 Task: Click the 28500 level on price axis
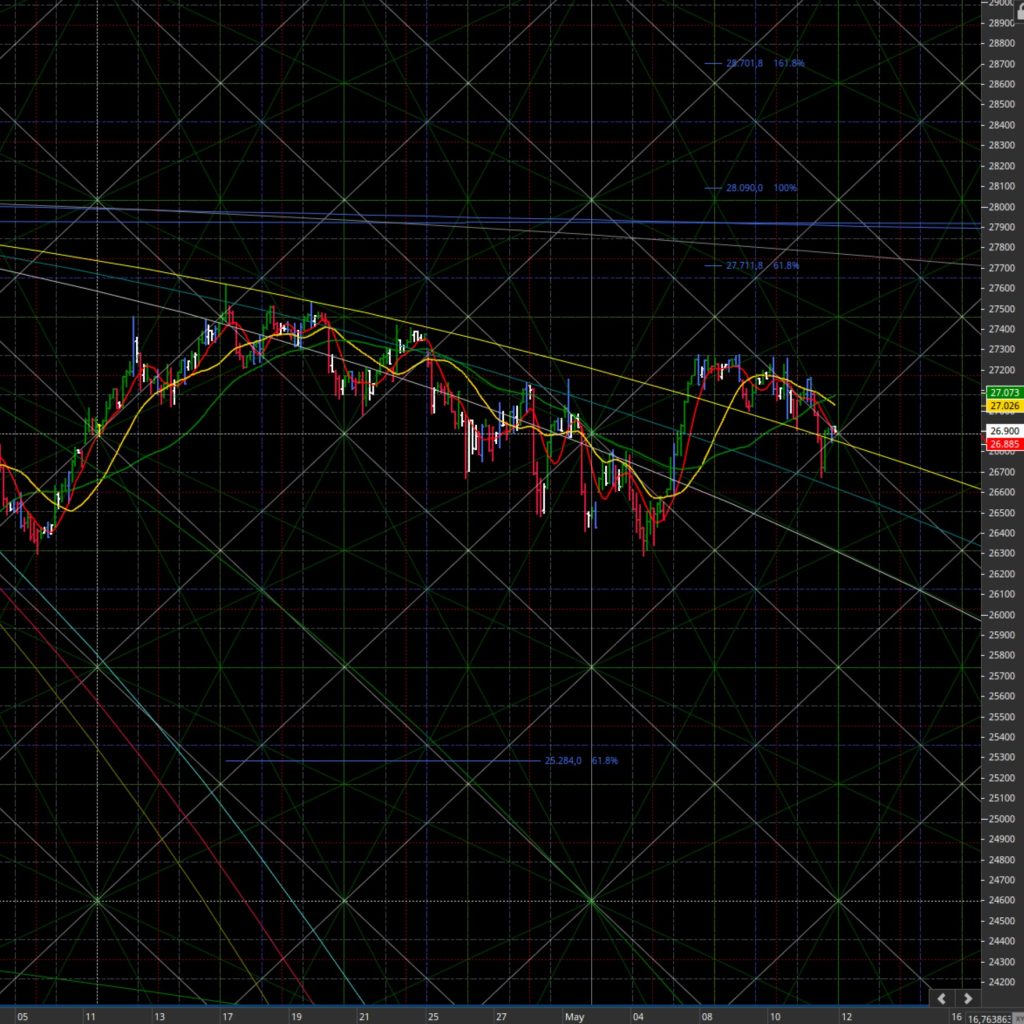coord(1001,104)
